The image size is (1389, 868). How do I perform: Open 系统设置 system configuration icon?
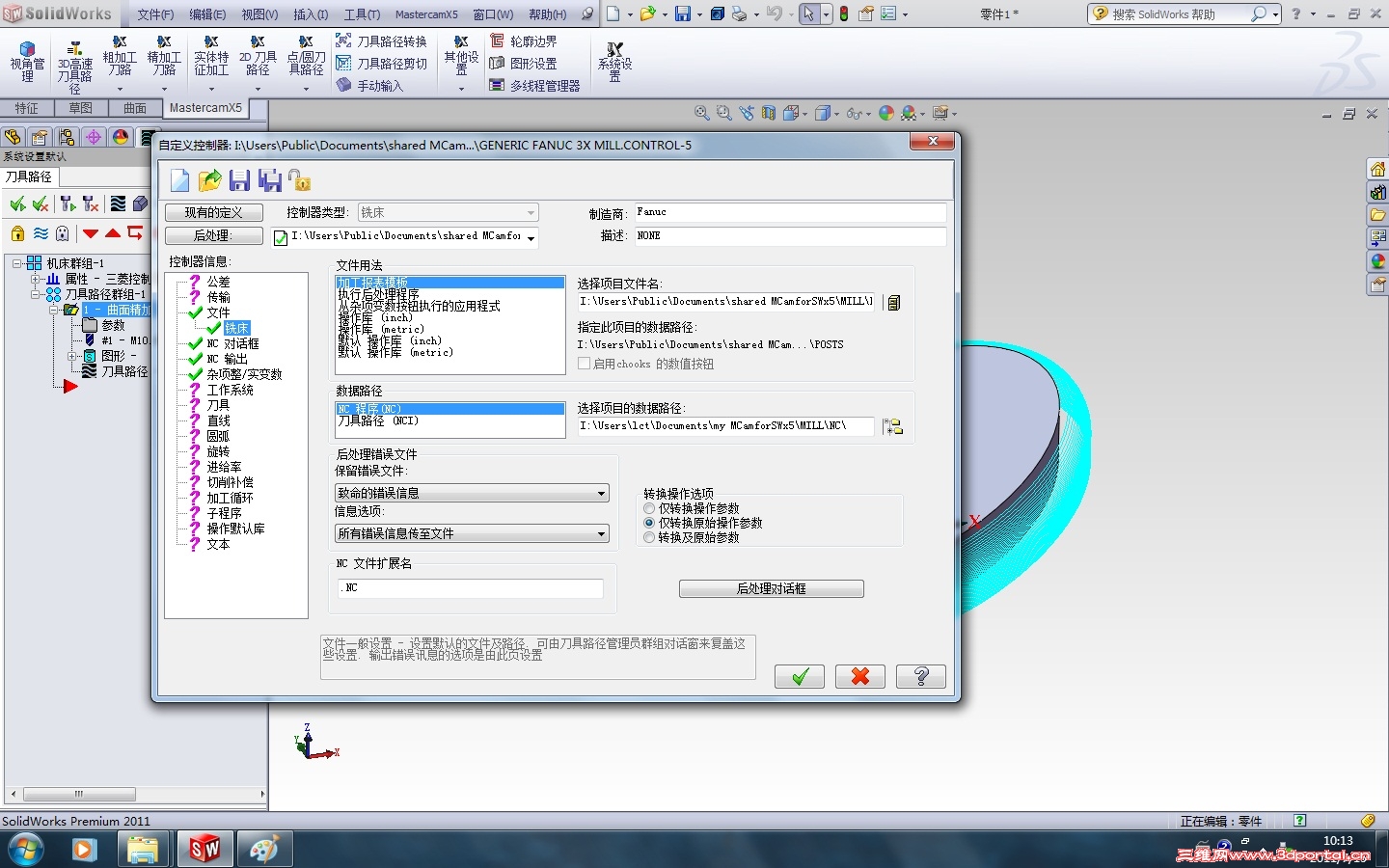614,62
